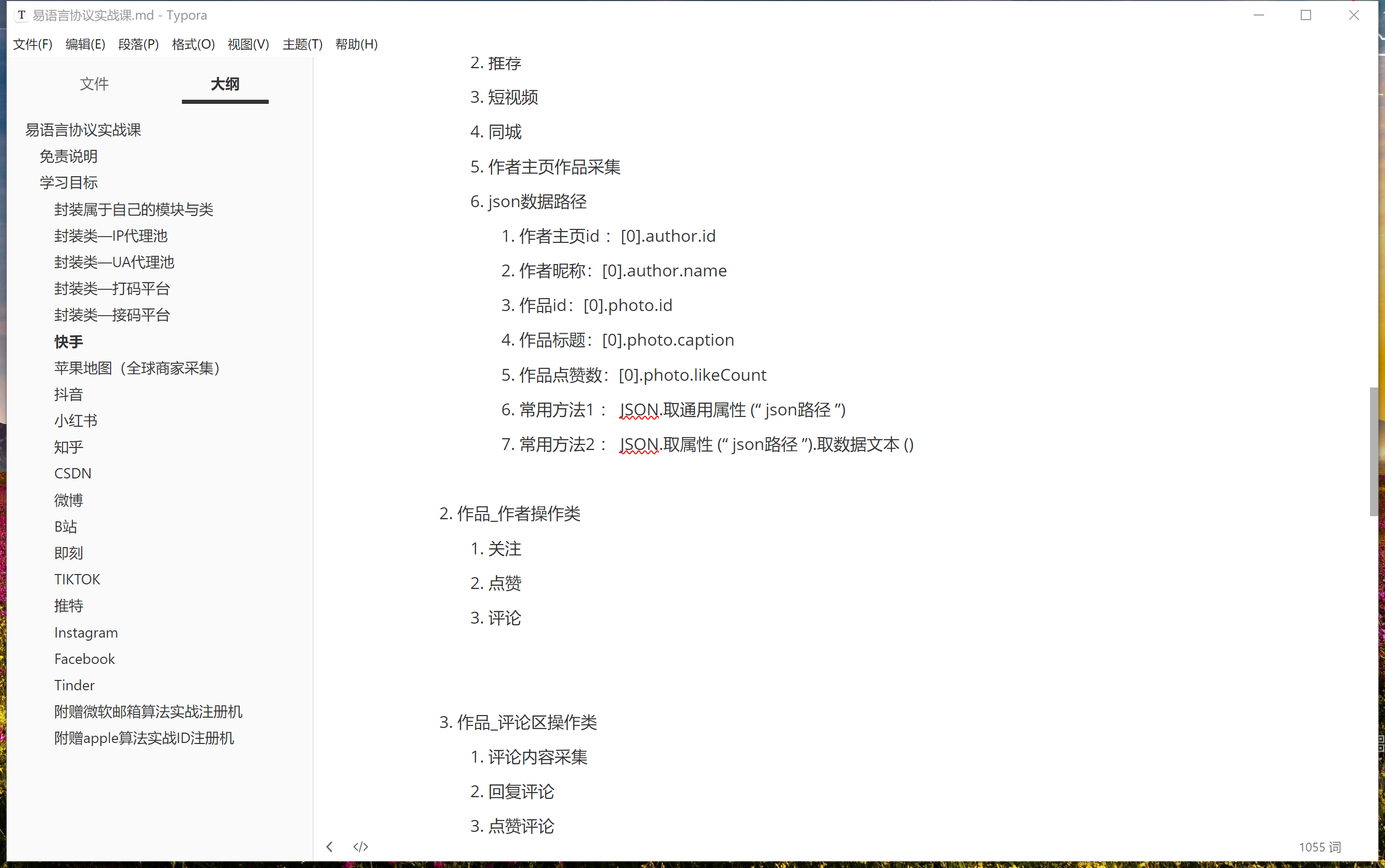Click the [0].photo.likeCount line

pos(642,375)
